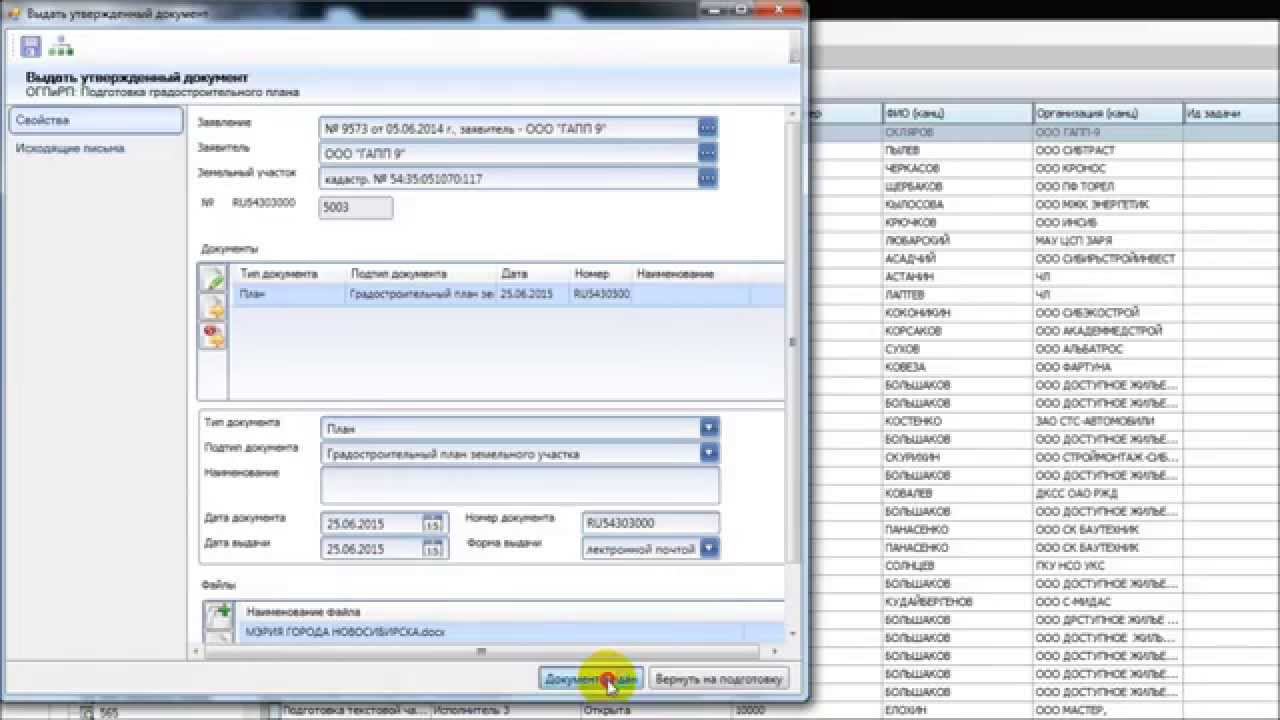Select the КОСТЕНКО cell in background table
The height and width of the screenshot is (720, 1280).
[957, 421]
